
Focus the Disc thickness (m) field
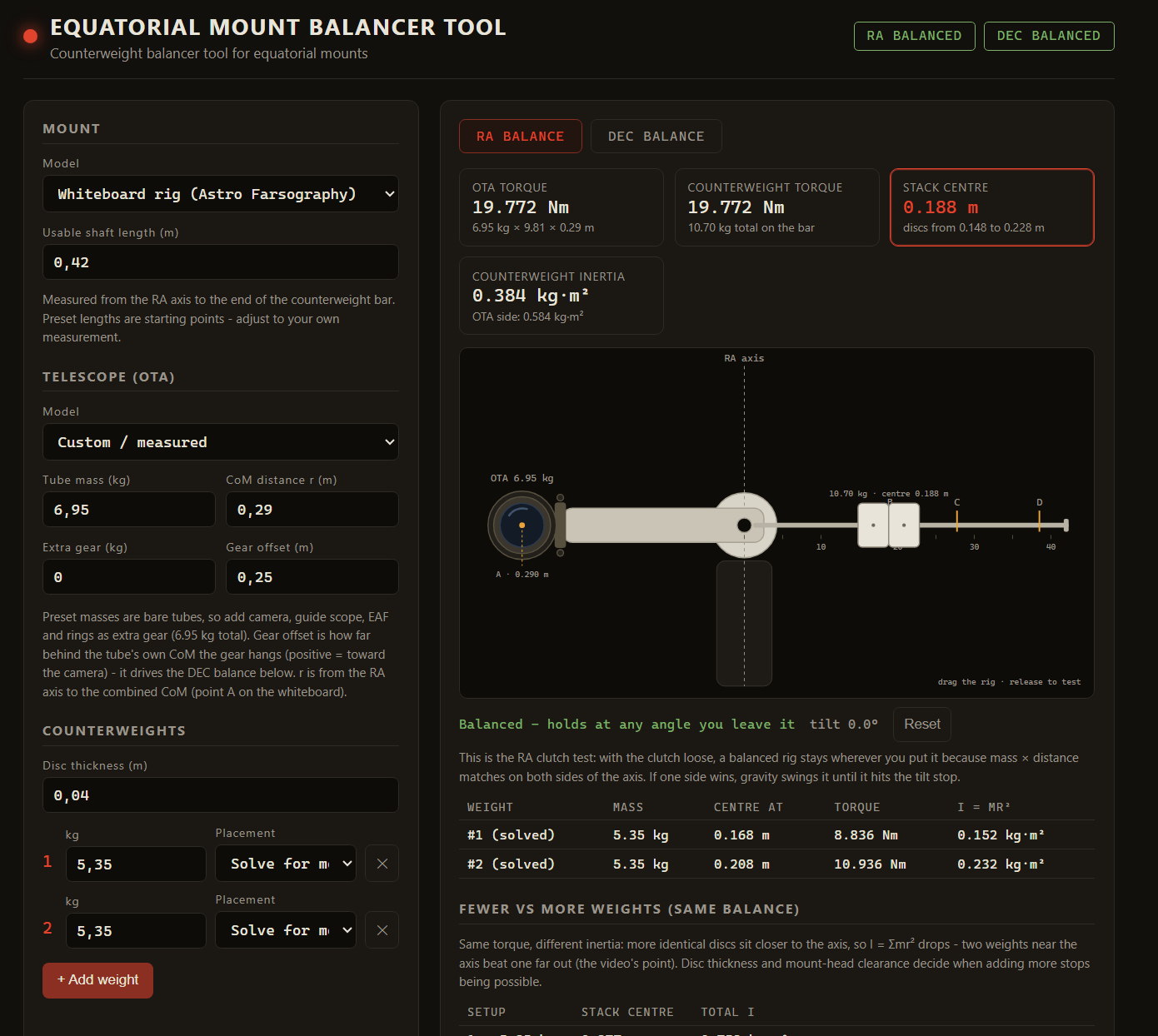(221, 795)
